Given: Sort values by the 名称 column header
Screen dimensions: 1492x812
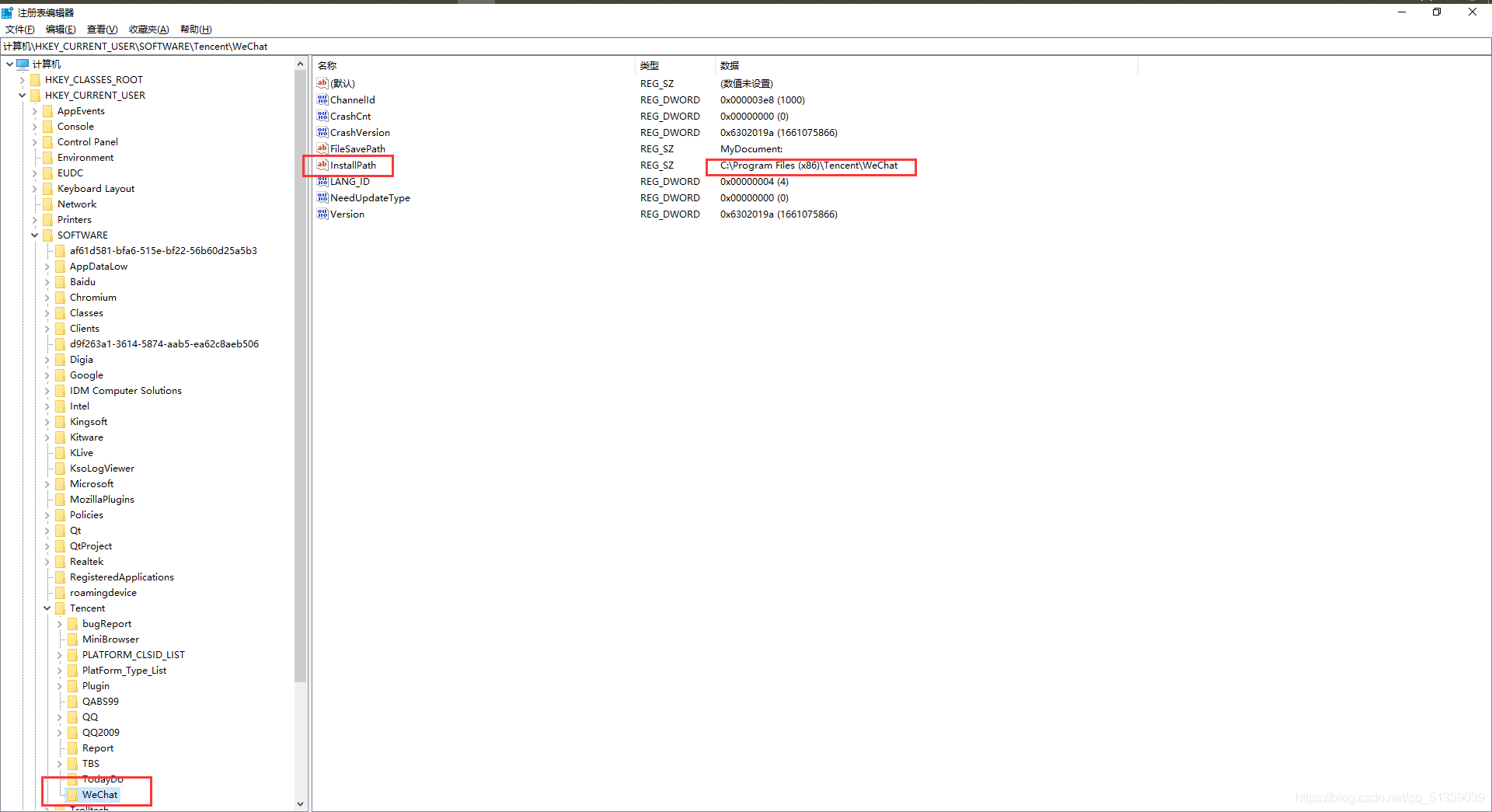Looking at the screenshot, I should (474, 65).
